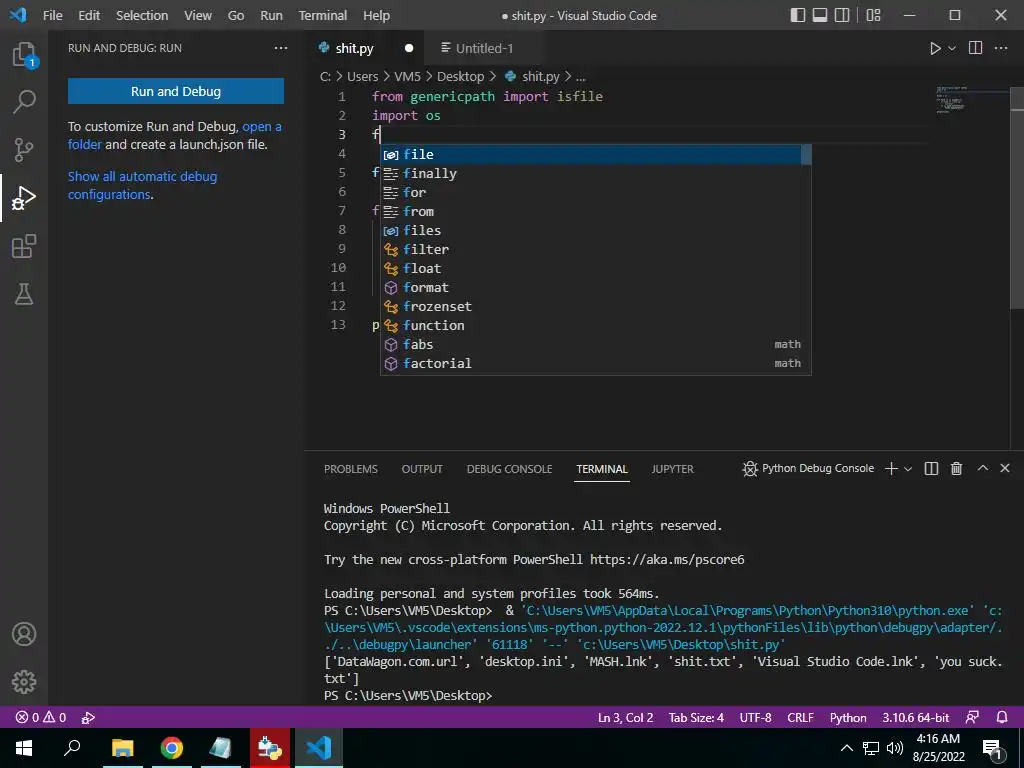Open Run and Debug panel ellipsis menu

281,48
